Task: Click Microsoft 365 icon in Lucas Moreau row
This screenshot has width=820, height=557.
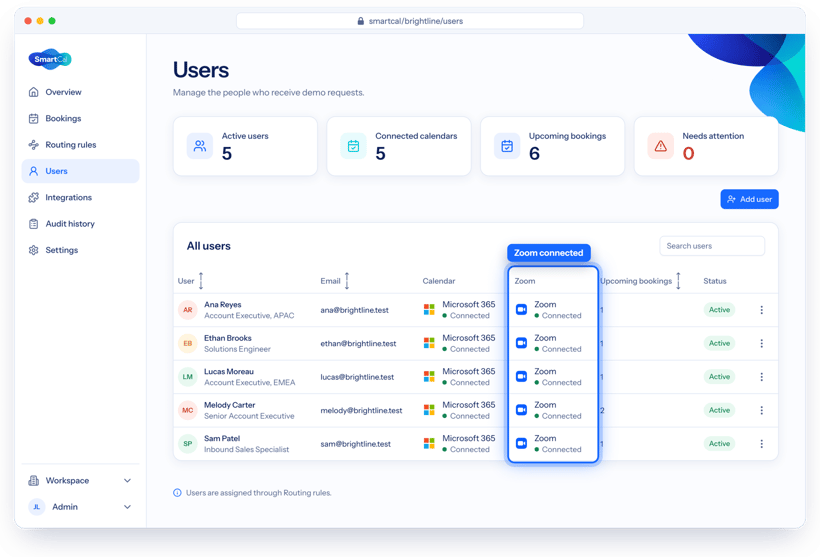Action: pyautogui.click(x=429, y=377)
